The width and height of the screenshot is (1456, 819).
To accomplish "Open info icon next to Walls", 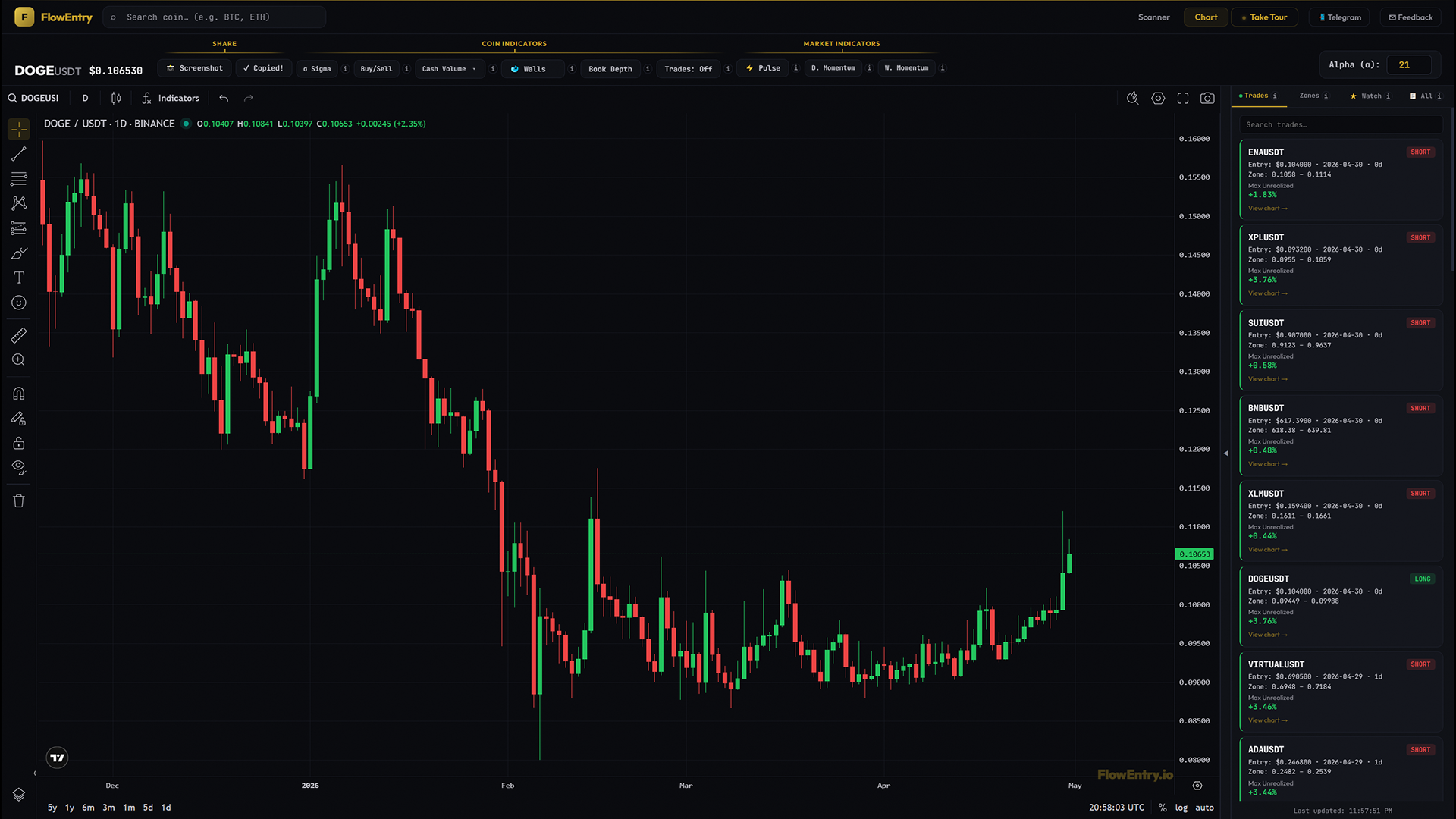I will click(x=572, y=69).
